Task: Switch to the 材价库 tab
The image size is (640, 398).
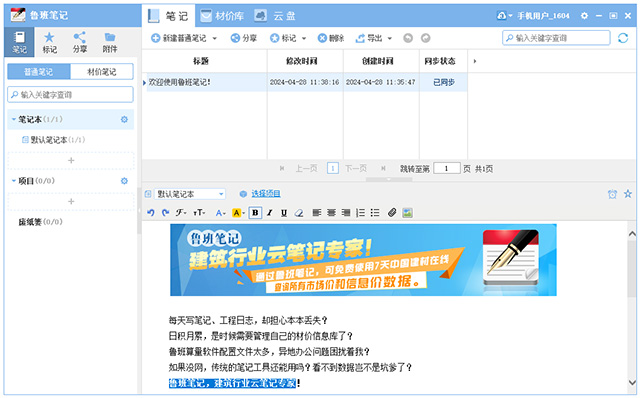Action: pyautogui.click(x=222, y=16)
